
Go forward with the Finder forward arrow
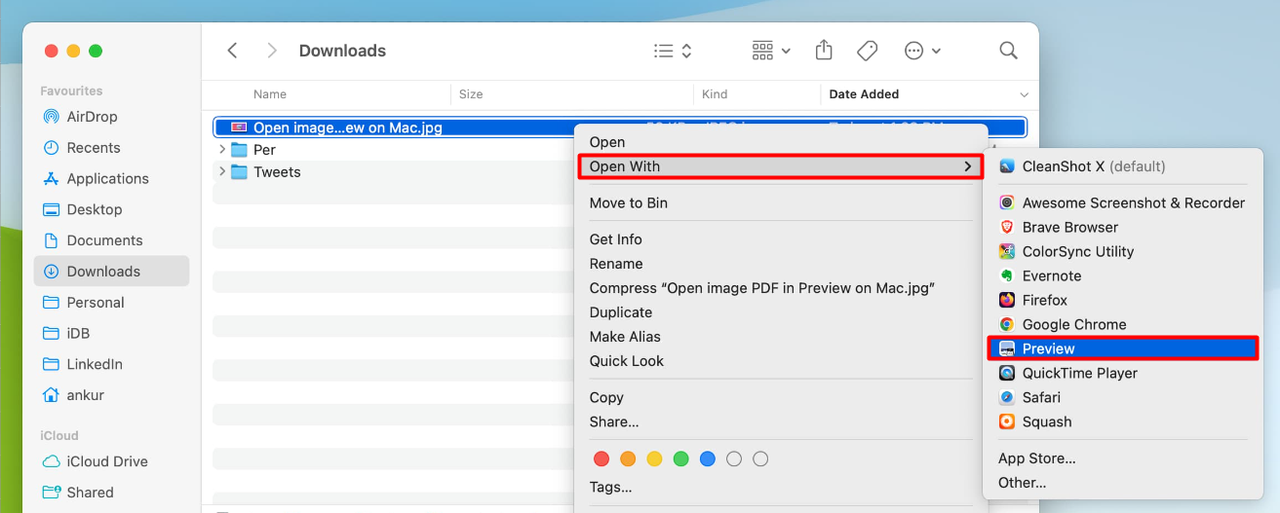click(x=272, y=50)
